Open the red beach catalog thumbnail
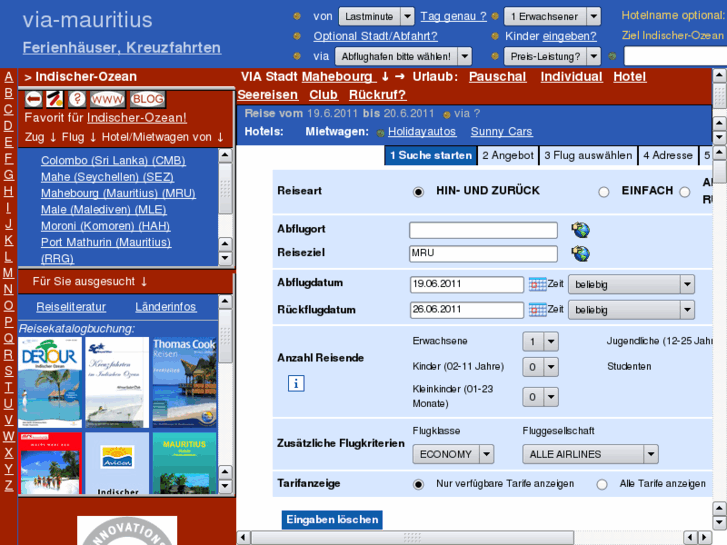 (50, 463)
